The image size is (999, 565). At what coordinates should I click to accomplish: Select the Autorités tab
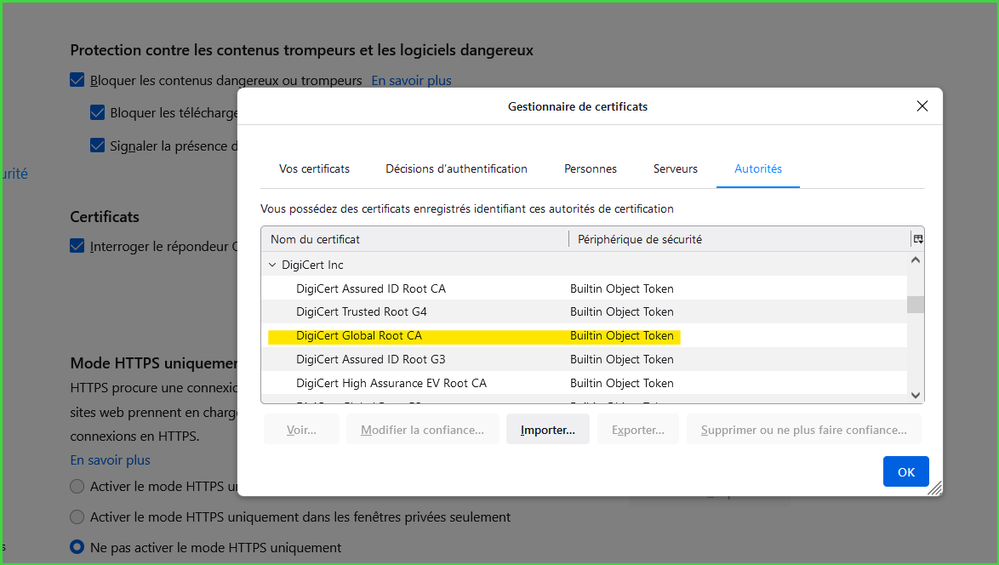(x=758, y=169)
